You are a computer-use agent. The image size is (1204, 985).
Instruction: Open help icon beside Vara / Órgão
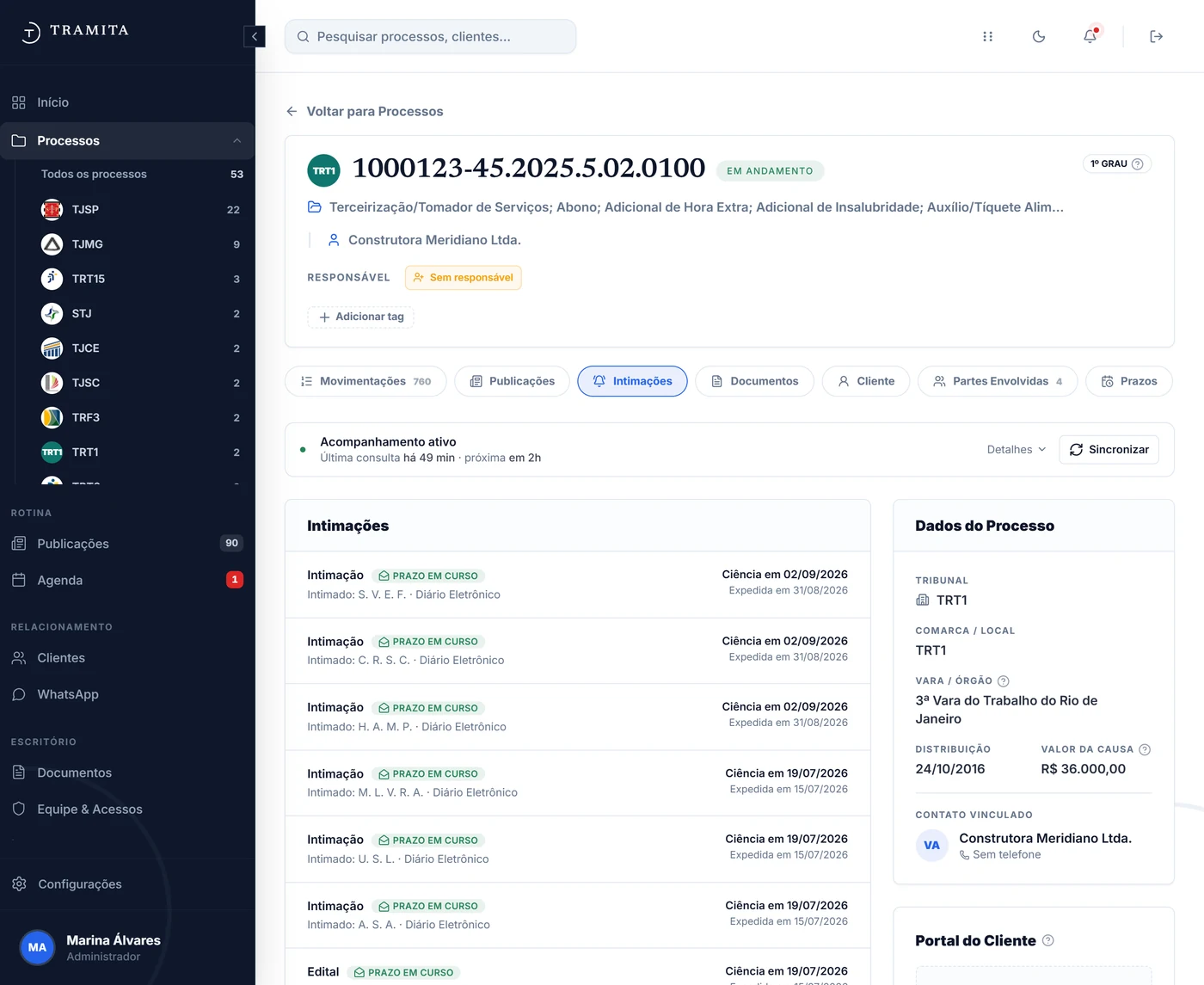coord(1003,680)
